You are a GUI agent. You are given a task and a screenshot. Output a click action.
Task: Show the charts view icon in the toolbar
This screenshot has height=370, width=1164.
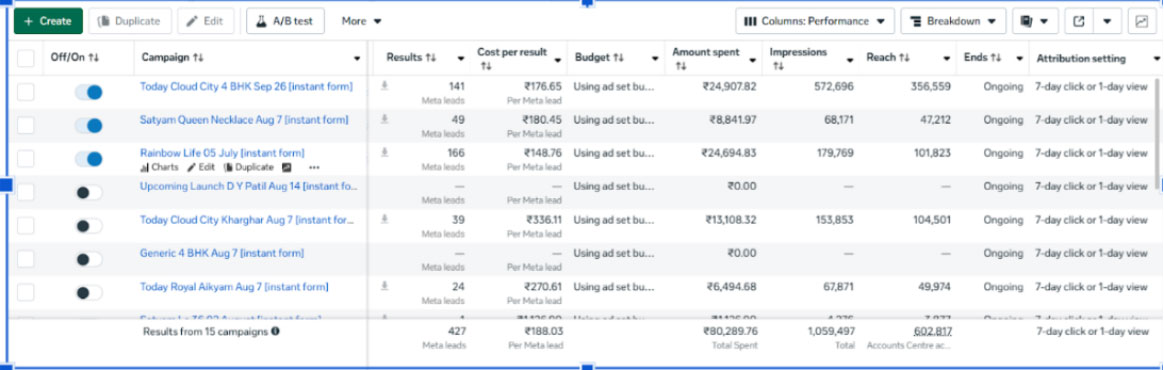[1141, 21]
